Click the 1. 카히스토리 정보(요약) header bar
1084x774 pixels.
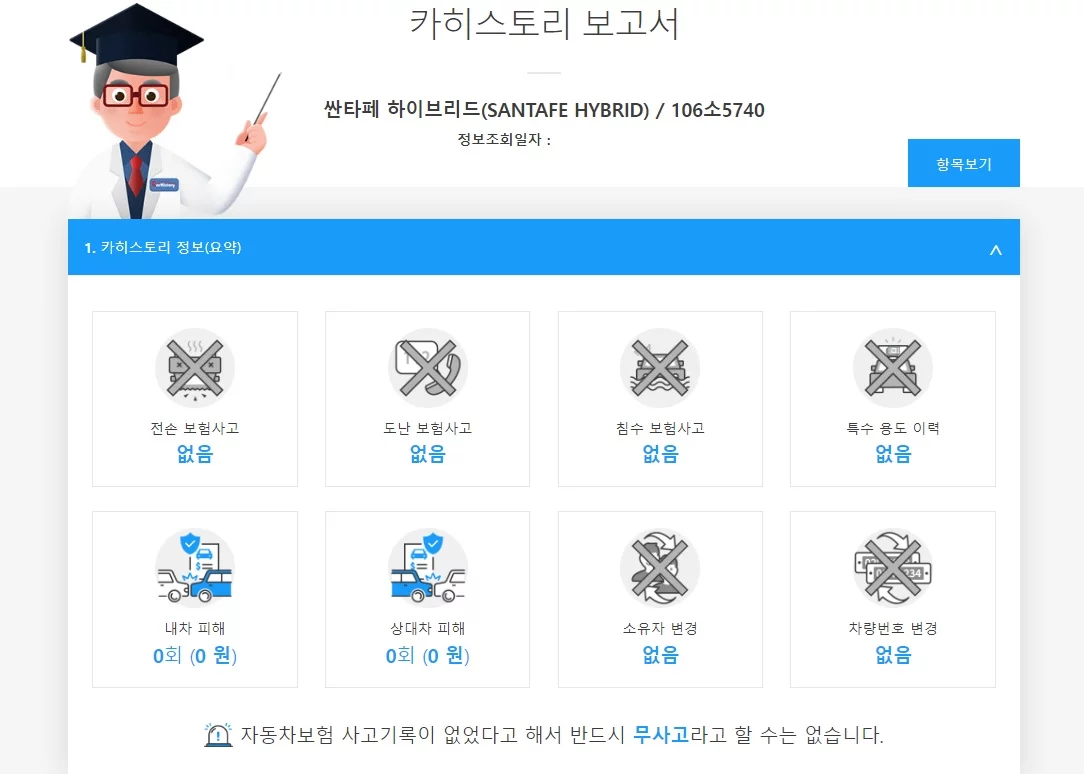tap(543, 247)
